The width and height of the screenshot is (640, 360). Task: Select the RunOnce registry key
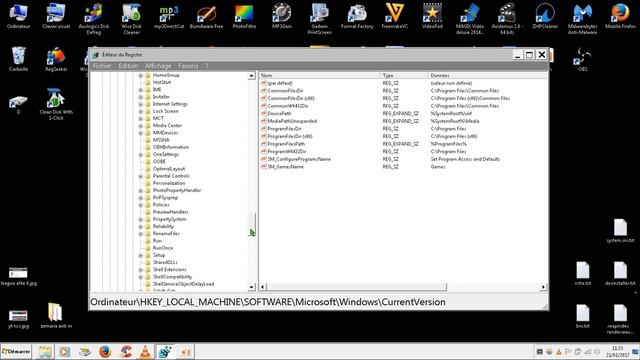(162, 248)
